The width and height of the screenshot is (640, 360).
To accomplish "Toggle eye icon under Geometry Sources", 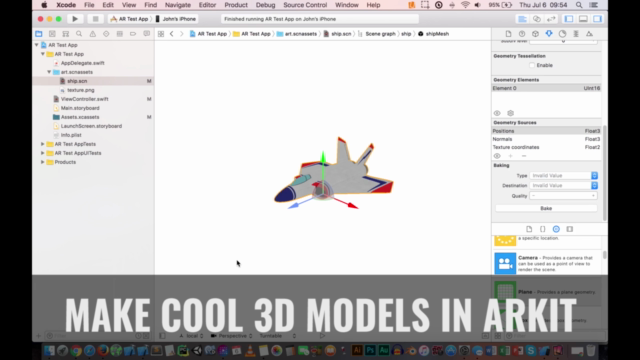I will [x=497, y=156].
